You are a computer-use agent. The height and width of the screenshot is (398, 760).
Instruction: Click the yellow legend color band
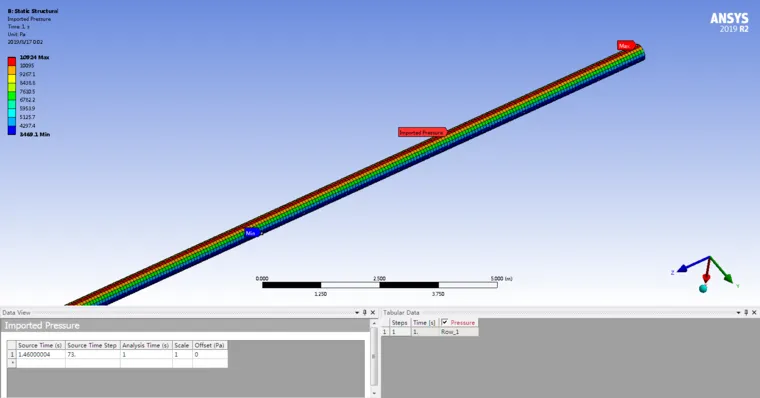(12, 79)
